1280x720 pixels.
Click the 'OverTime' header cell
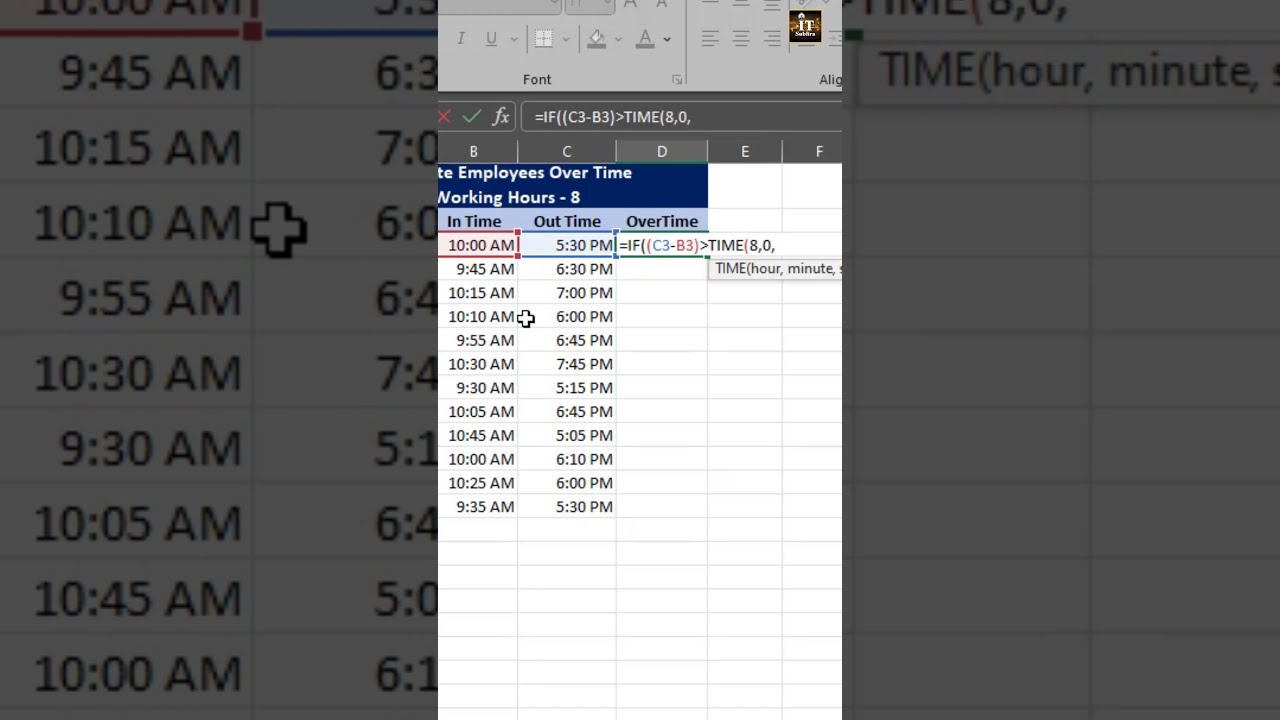pyautogui.click(x=662, y=221)
